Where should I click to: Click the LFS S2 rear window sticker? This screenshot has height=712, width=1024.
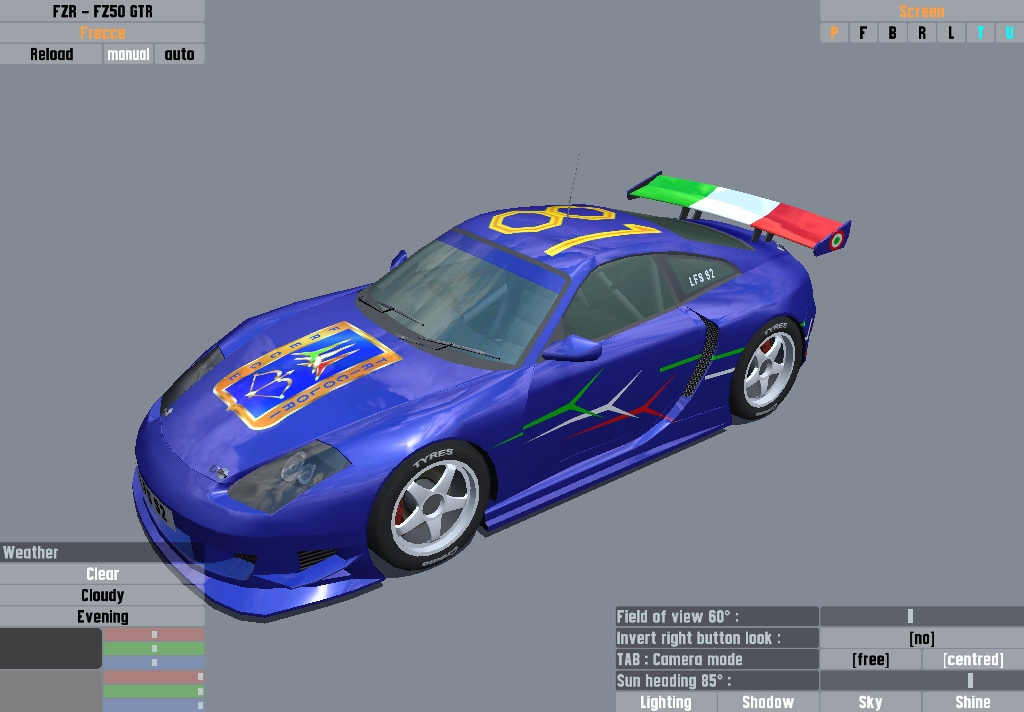tap(701, 277)
